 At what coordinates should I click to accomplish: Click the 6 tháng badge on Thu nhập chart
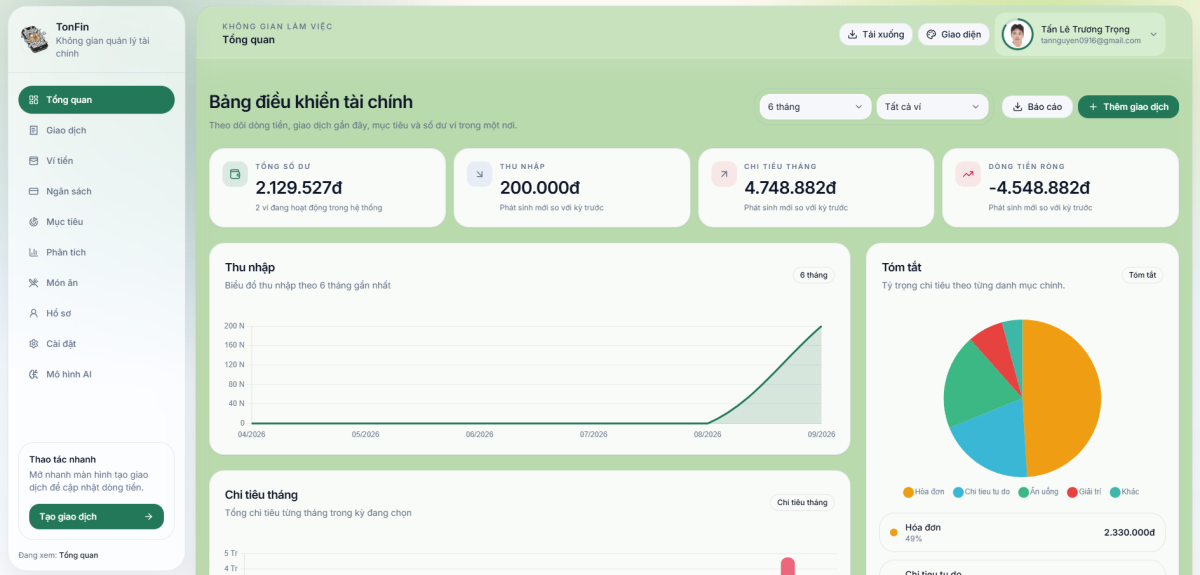[x=814, y=275]
